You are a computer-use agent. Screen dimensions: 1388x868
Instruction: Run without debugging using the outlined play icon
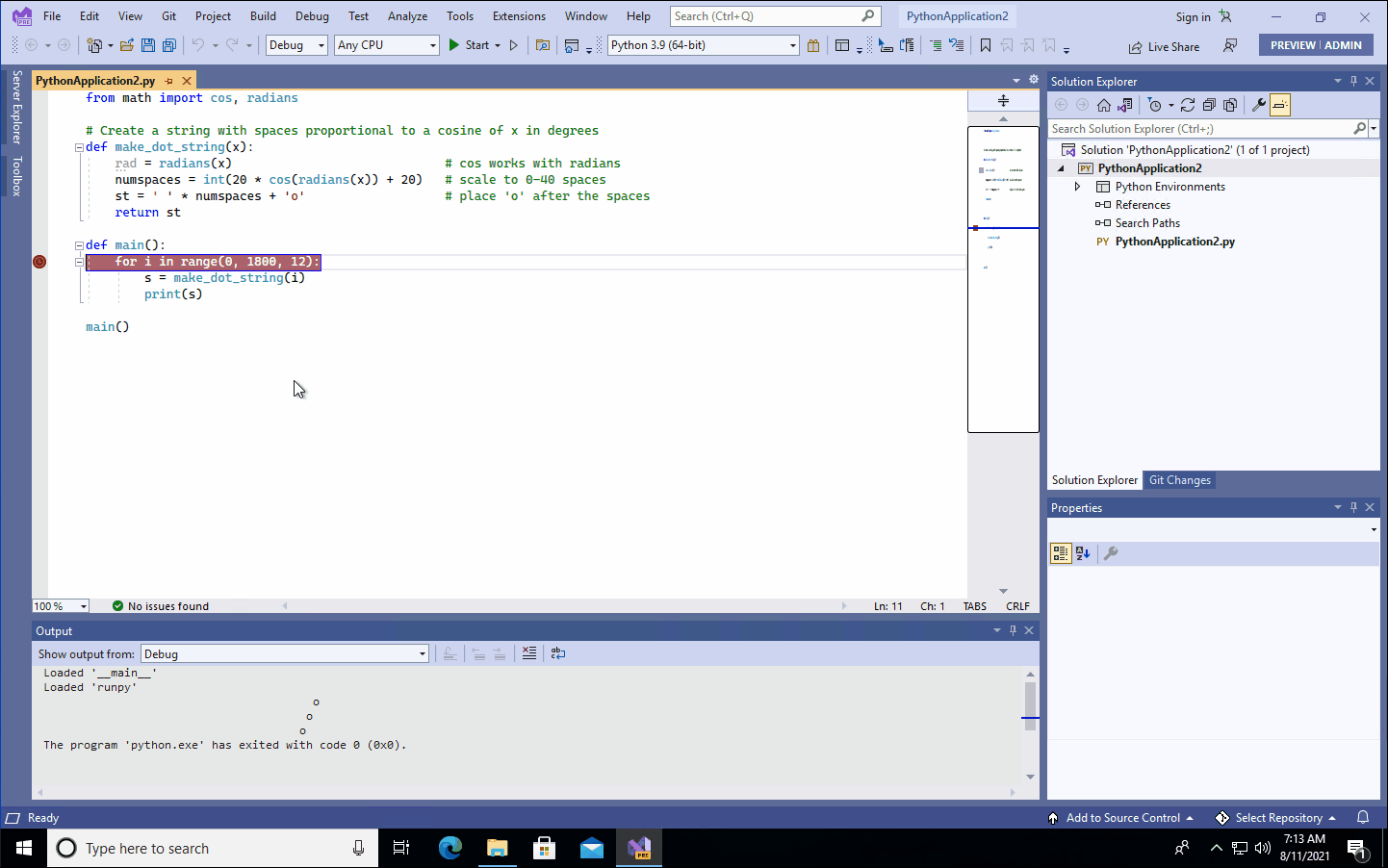(x=514, y=45)
